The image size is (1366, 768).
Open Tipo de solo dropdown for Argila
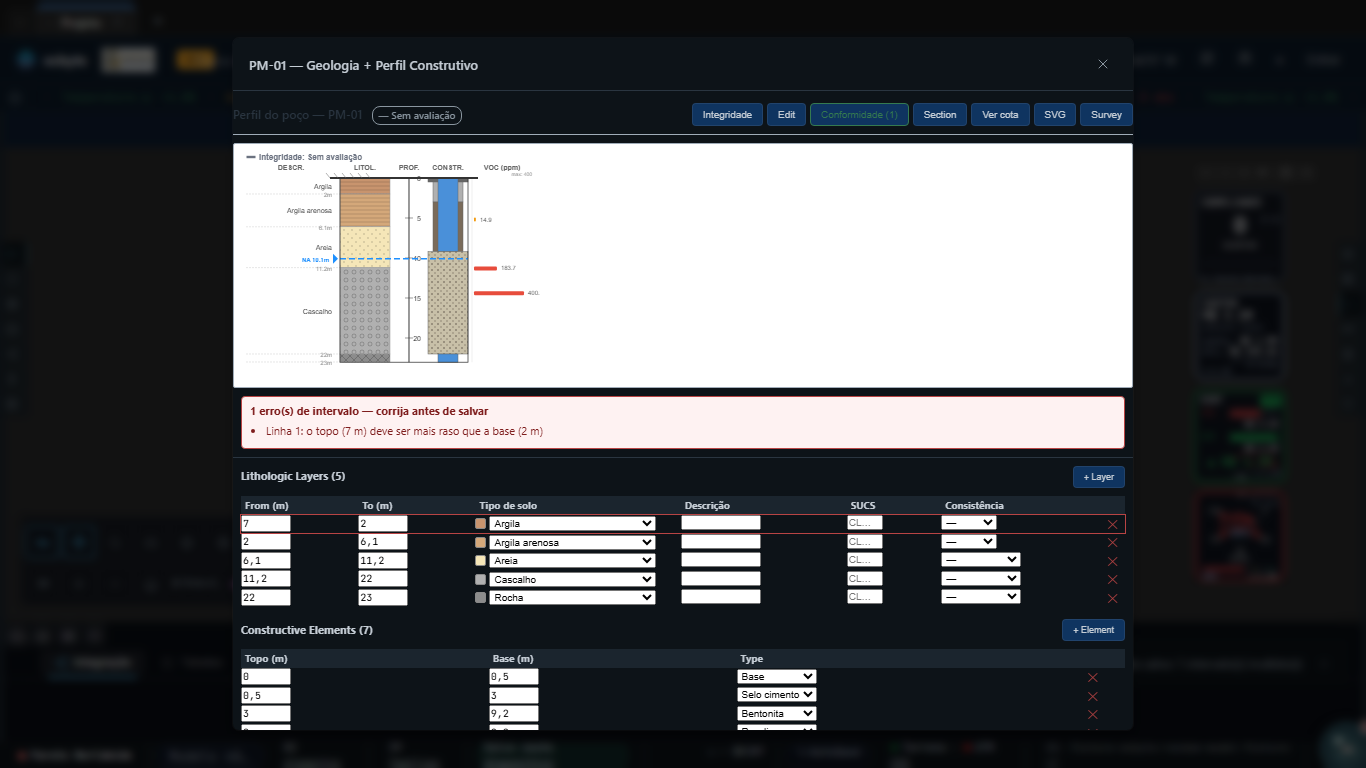pyautogui.click(x=572, y=523)
